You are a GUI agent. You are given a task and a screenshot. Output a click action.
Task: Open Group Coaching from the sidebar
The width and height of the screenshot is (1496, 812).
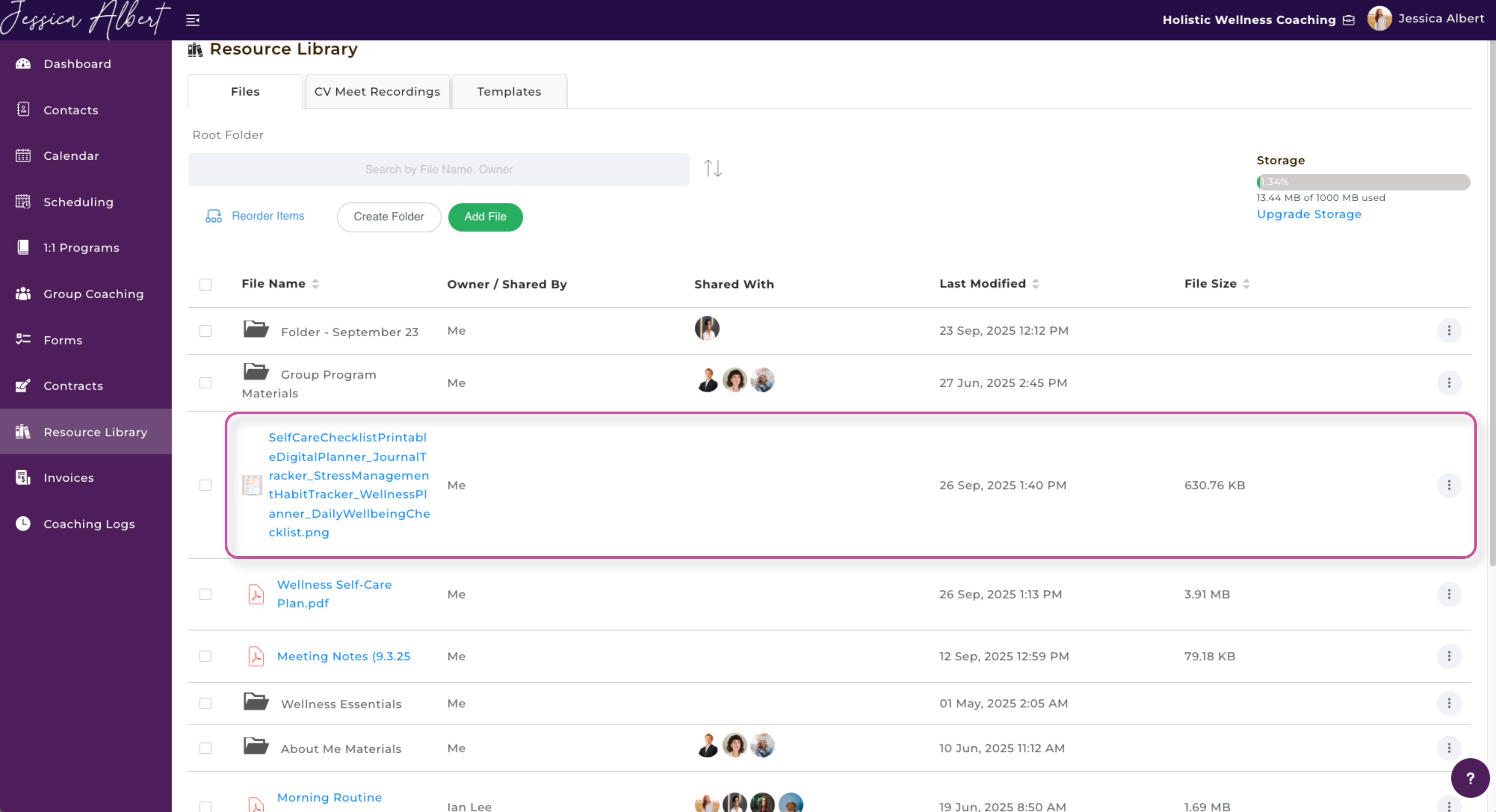(x=93, y=294)
